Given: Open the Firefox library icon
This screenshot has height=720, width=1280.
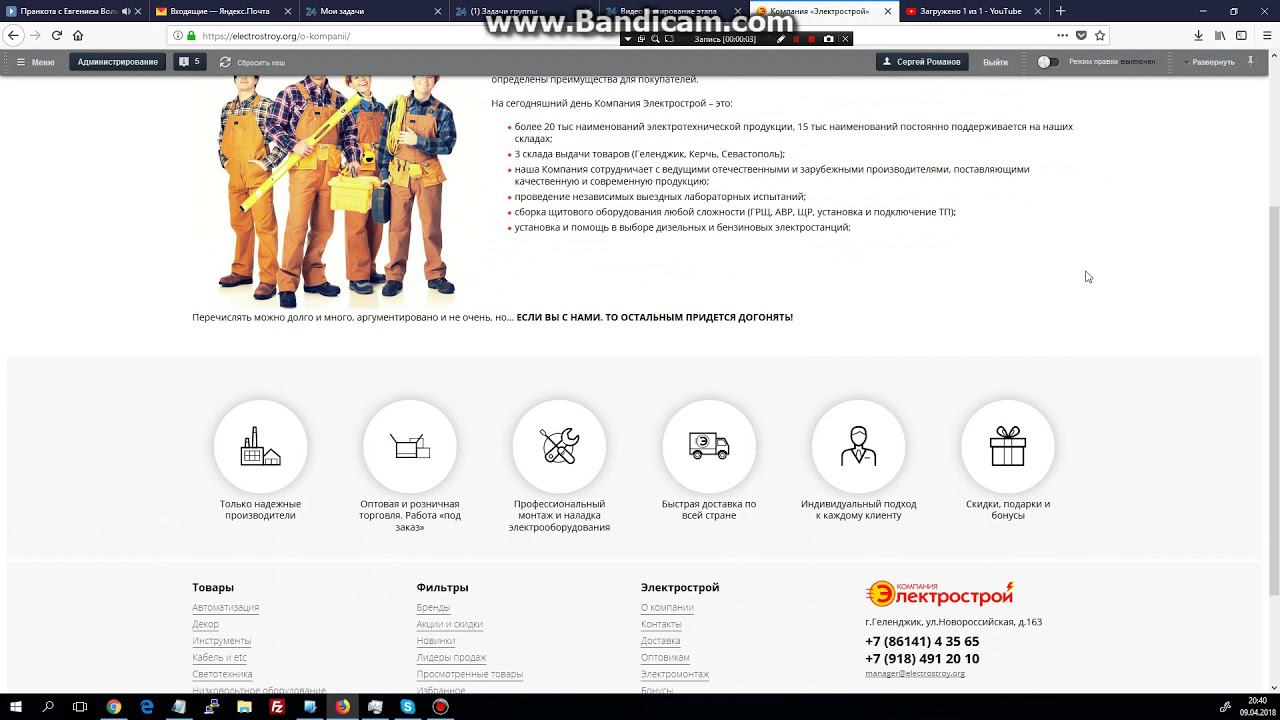Looking at the screenshot, I should [1220, 35].
